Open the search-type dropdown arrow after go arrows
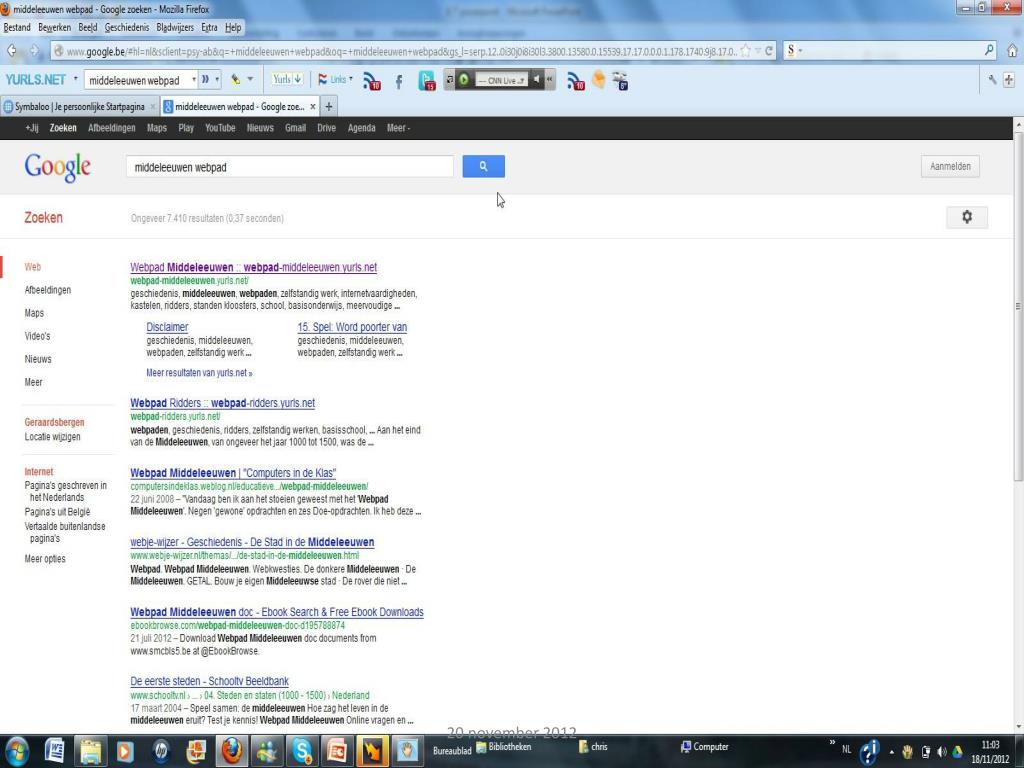The image size is (1024, 768). [x=217, y=80]
